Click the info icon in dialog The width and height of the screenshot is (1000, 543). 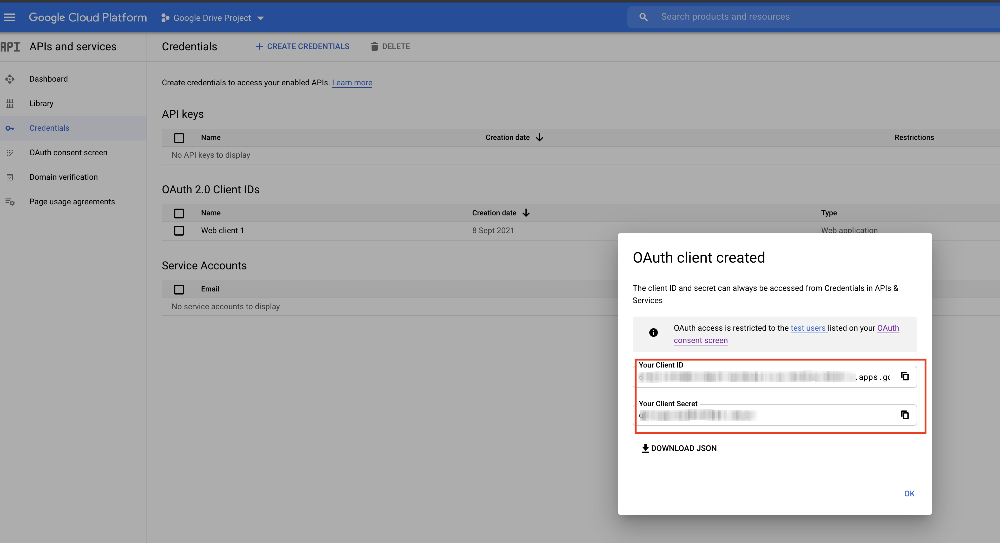(x=653, y=332)
